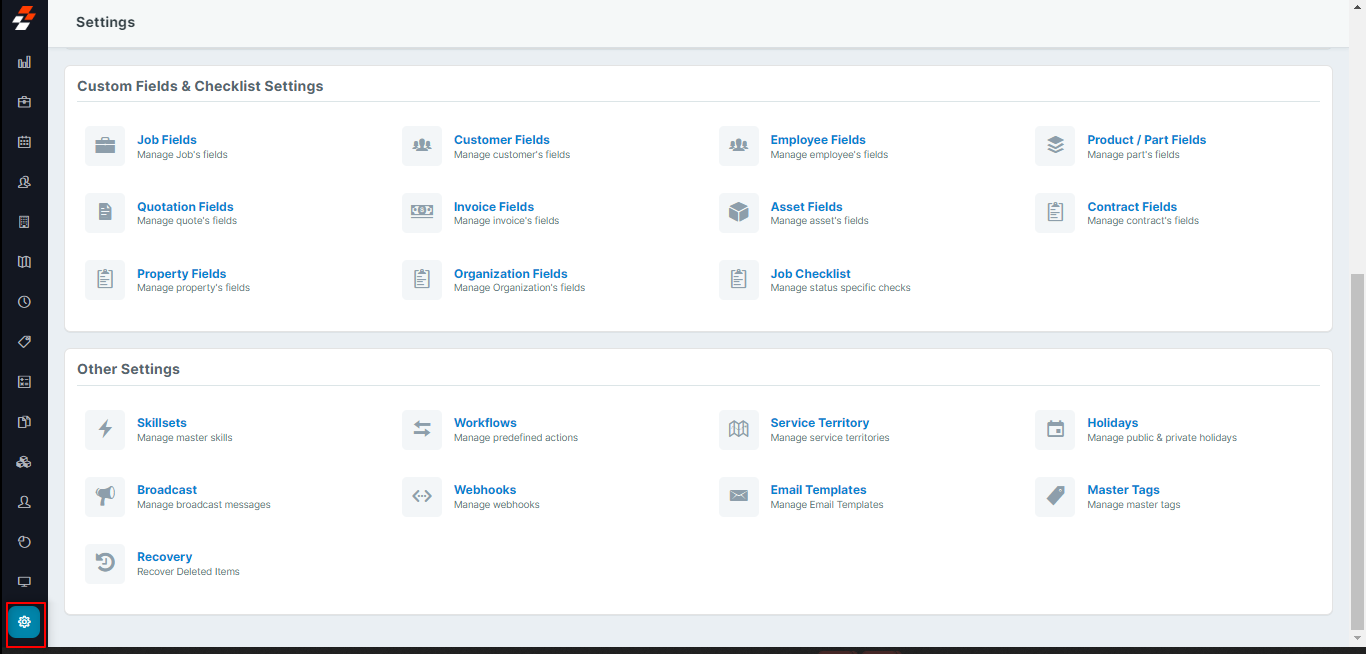This screenshot has width=1366, height=654.
Task: Select the settings gear icon in sidebar
Action: 24,622
